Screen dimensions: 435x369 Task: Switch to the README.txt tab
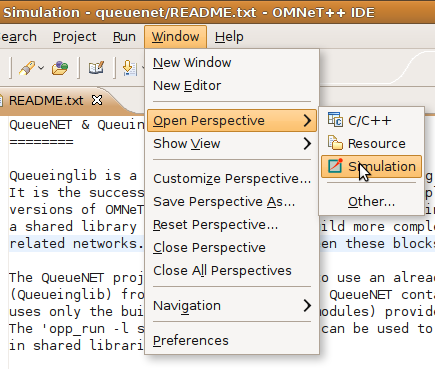coord(46,100)
